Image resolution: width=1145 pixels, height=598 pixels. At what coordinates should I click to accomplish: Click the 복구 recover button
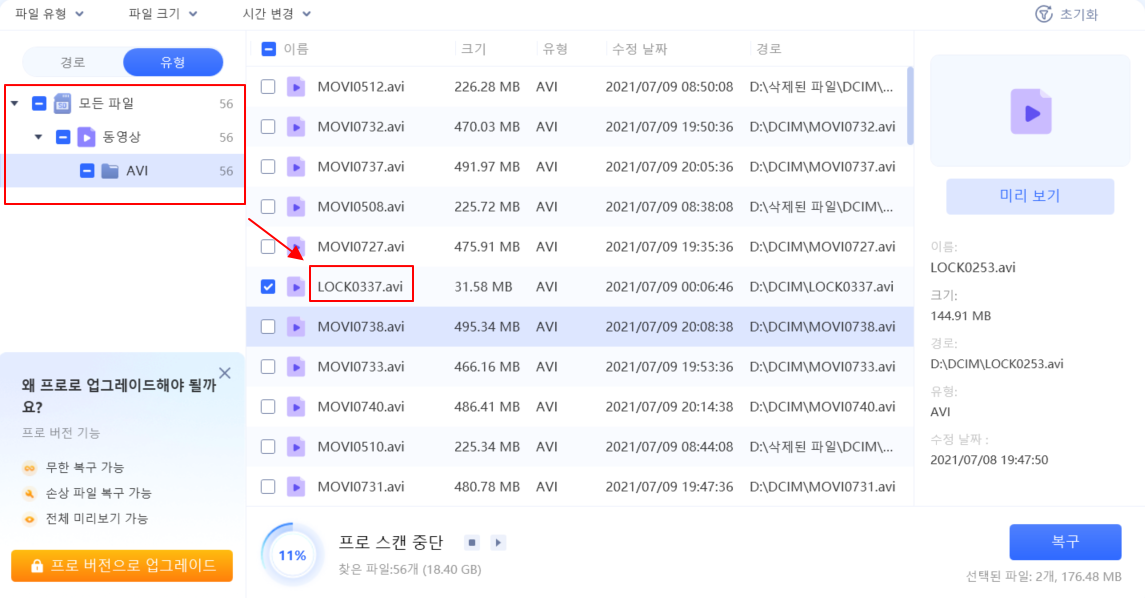click(1065, 542)
